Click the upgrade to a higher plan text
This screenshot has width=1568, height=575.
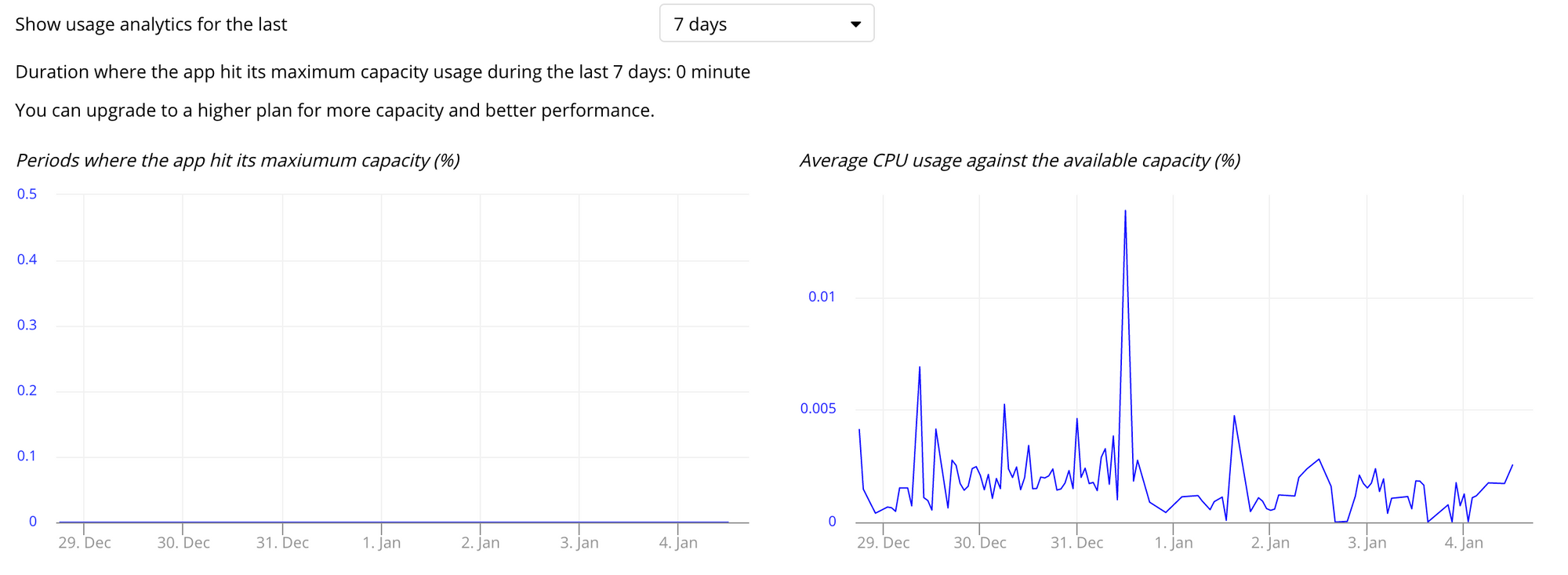[x=335, y=111]
